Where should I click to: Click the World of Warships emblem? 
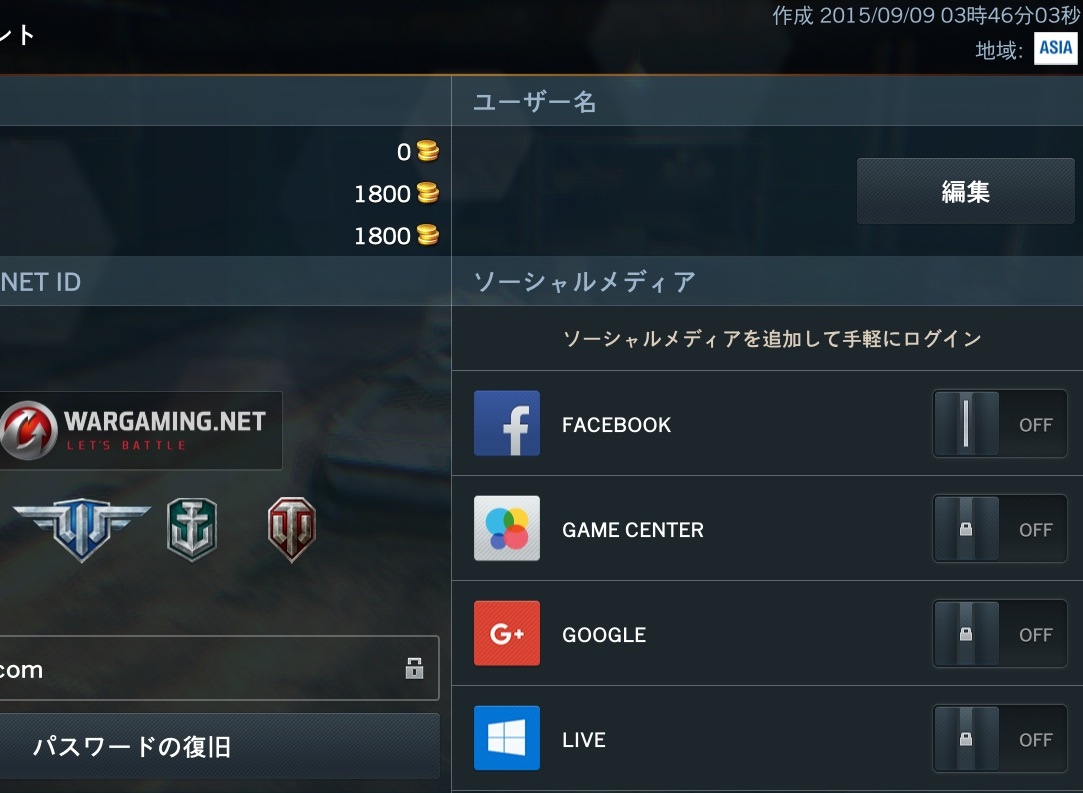tap(192, 529)
